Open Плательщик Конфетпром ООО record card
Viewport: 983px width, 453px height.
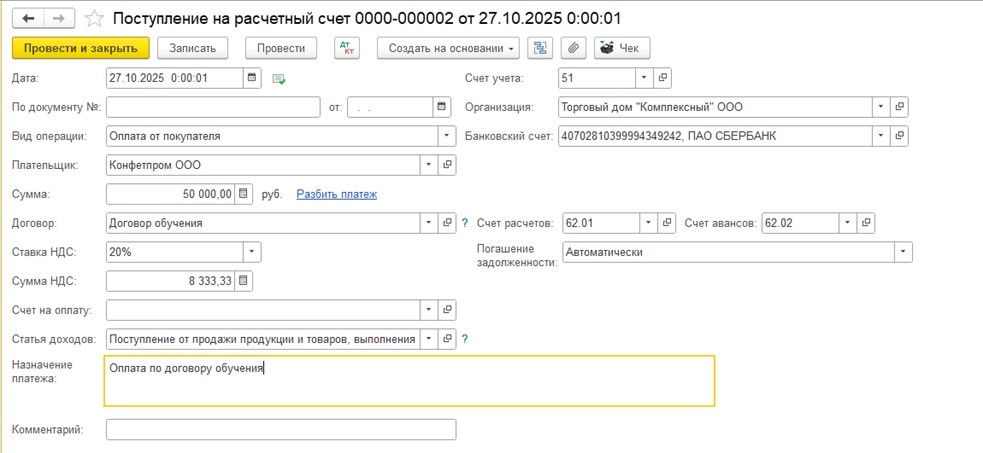[447, 165]
